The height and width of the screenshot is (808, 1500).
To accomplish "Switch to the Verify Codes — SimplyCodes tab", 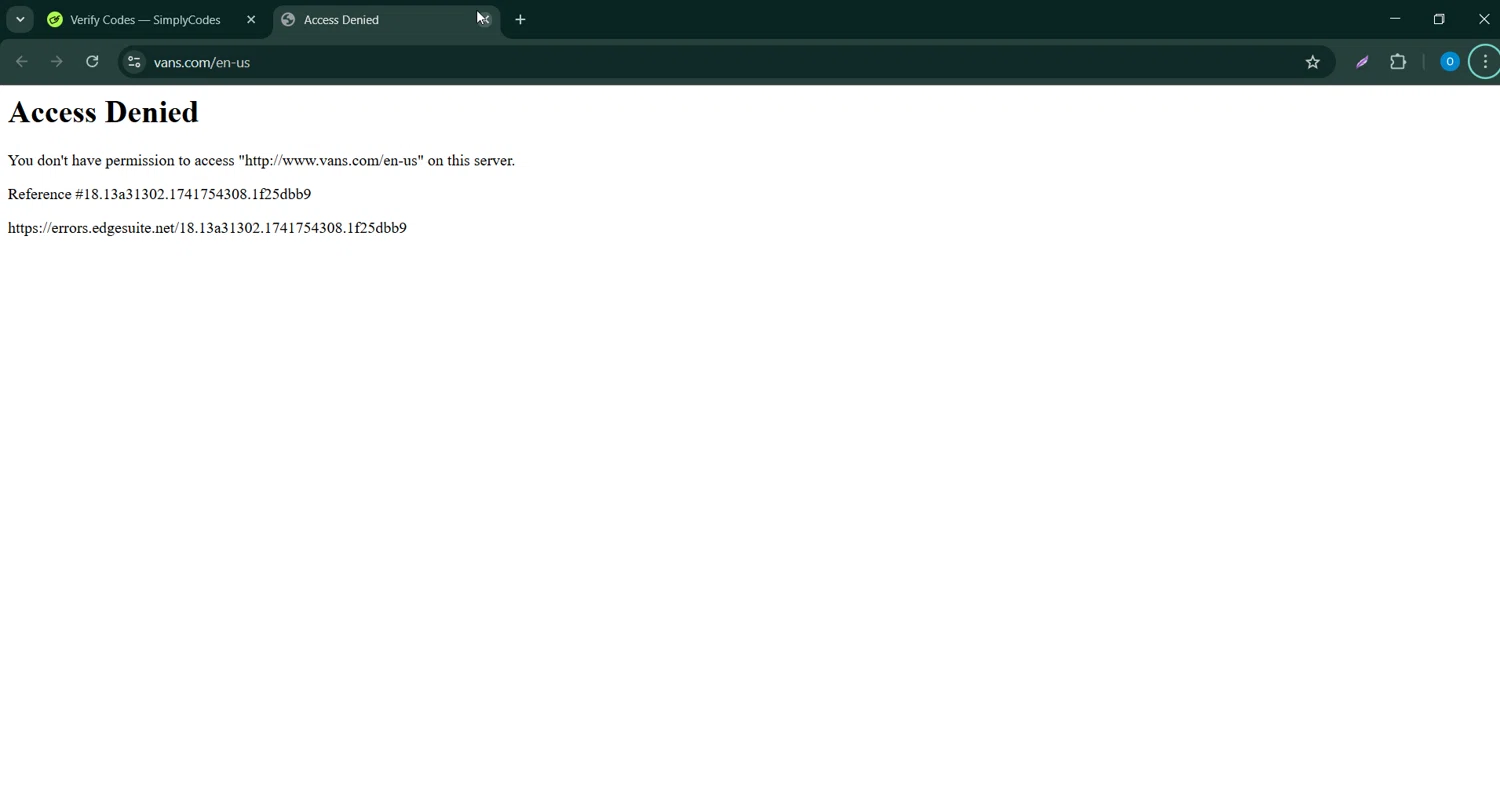I will [x=152, y=19].
